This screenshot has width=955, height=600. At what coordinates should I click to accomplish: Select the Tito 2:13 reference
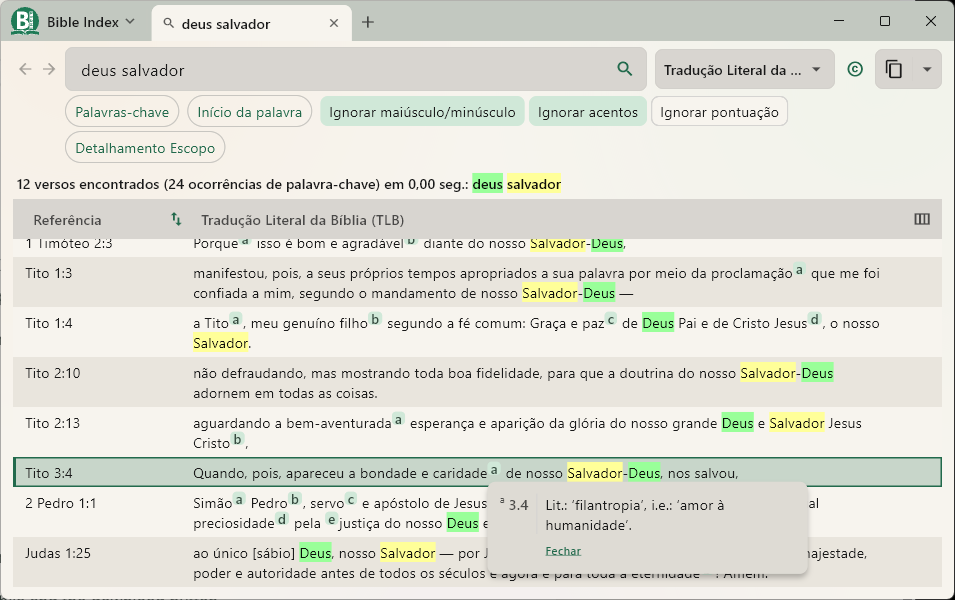[x=52, y=423]
